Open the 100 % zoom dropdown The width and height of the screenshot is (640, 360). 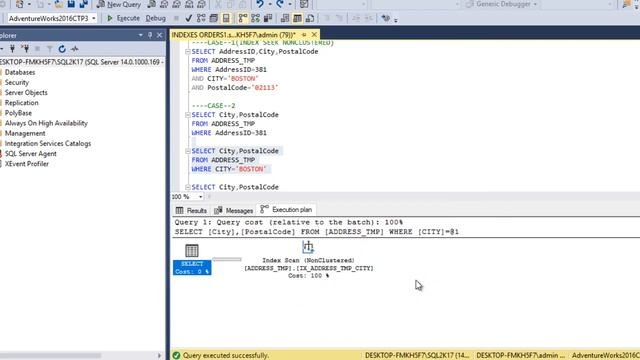coord(200,197)
